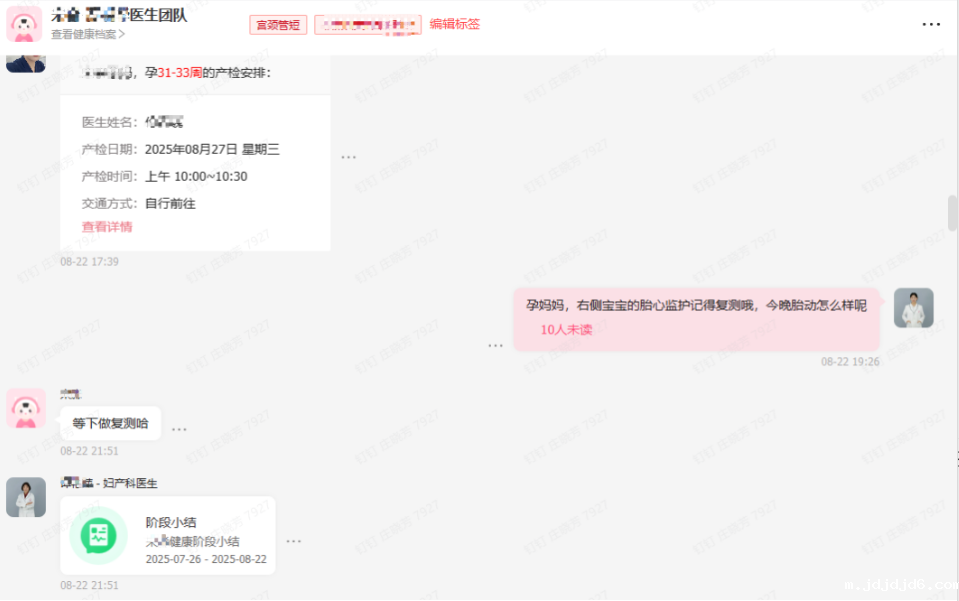The width and height of the screenshot is (959, 601).
Task: Open more actions beside the pink sent message
Action: point(496,344)
